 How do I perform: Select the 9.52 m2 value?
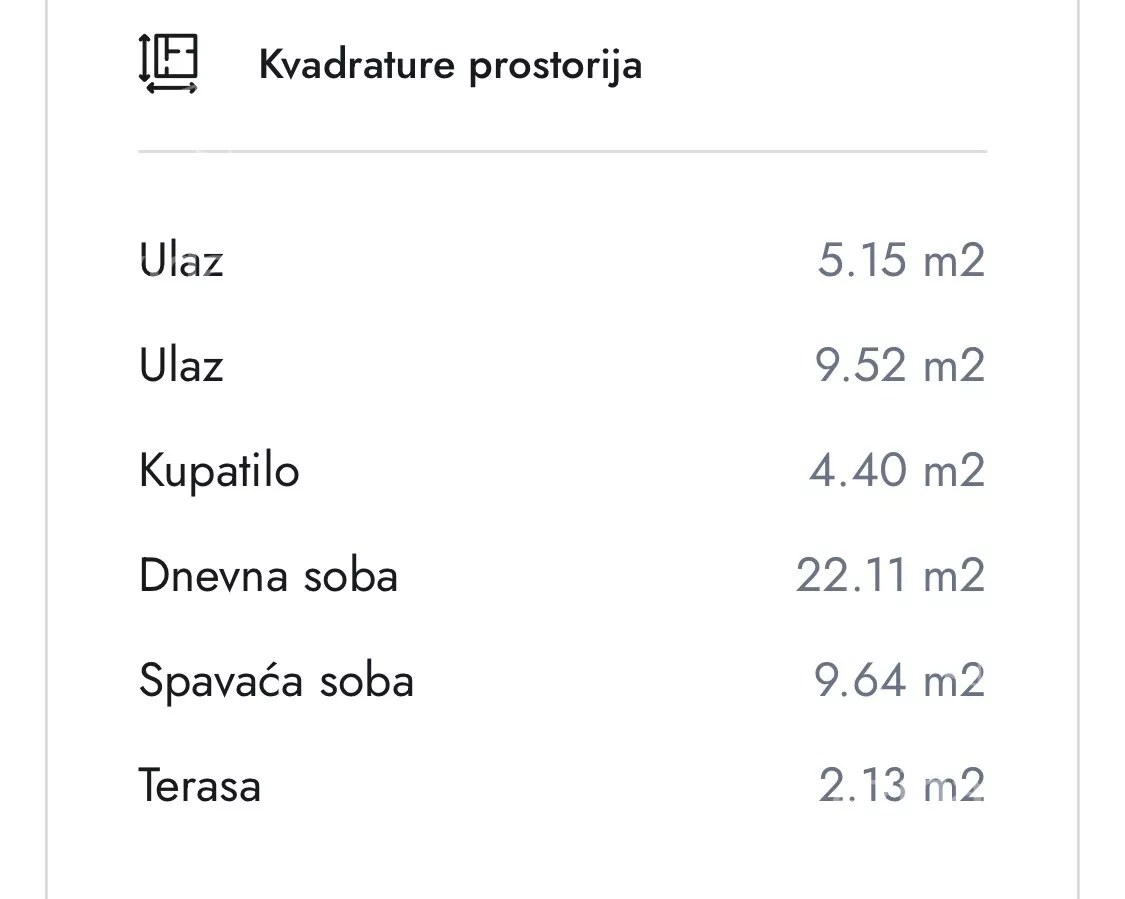coord(900,364)
